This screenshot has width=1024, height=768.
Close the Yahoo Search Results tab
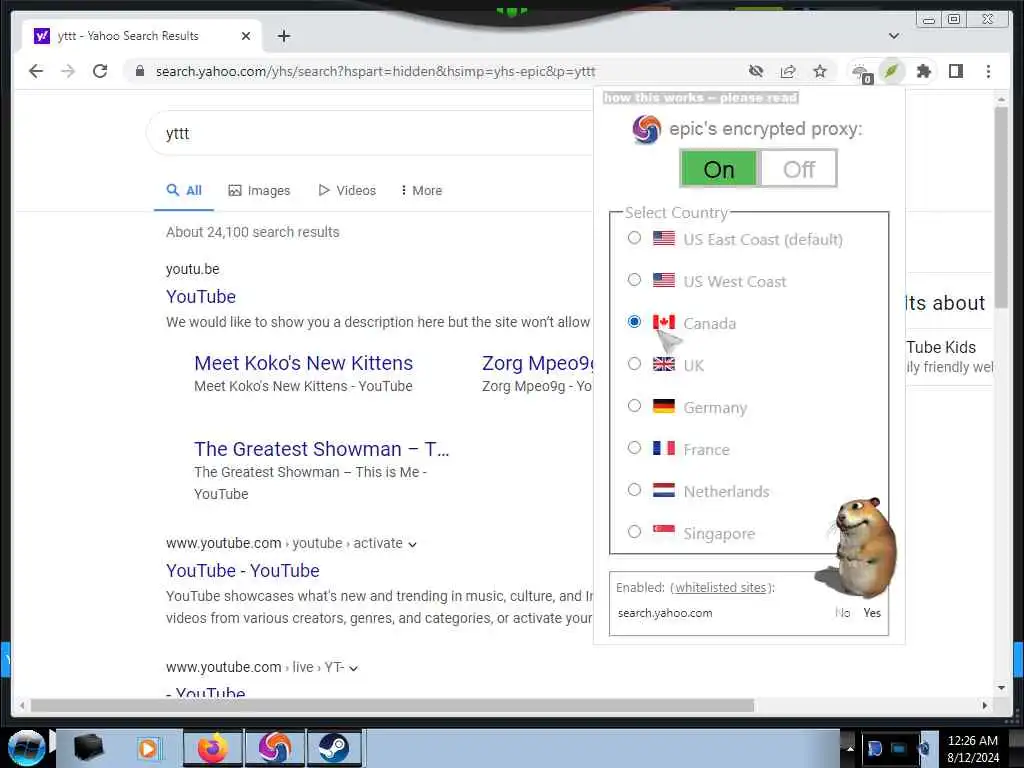tap(246, 36)
